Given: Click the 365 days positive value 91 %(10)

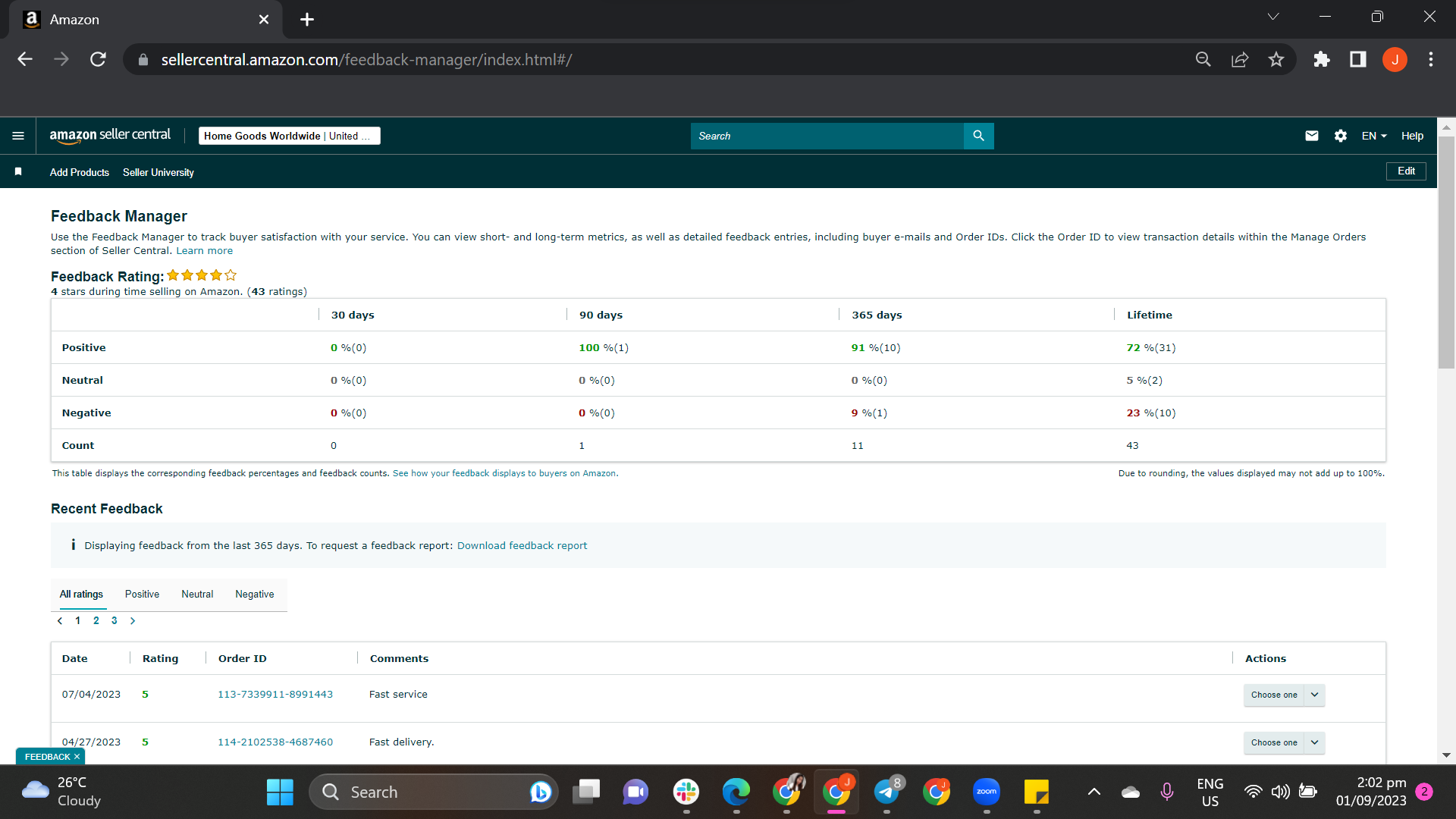Looking at the screenshot, I should pos(876,348).
